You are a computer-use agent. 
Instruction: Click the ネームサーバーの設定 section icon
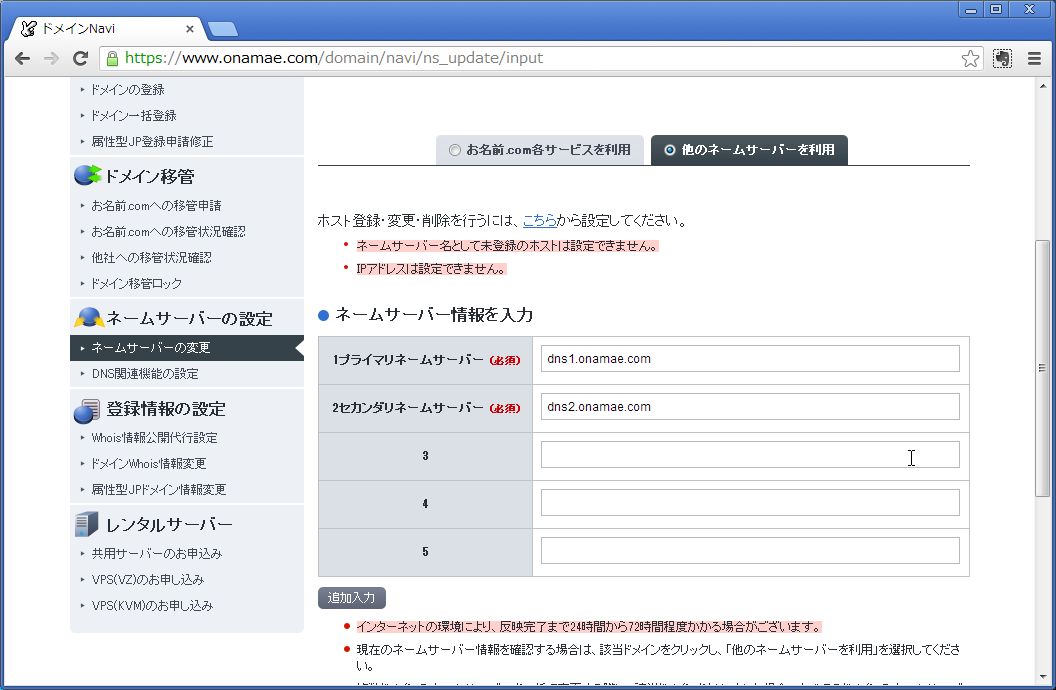tap(88, 318)
